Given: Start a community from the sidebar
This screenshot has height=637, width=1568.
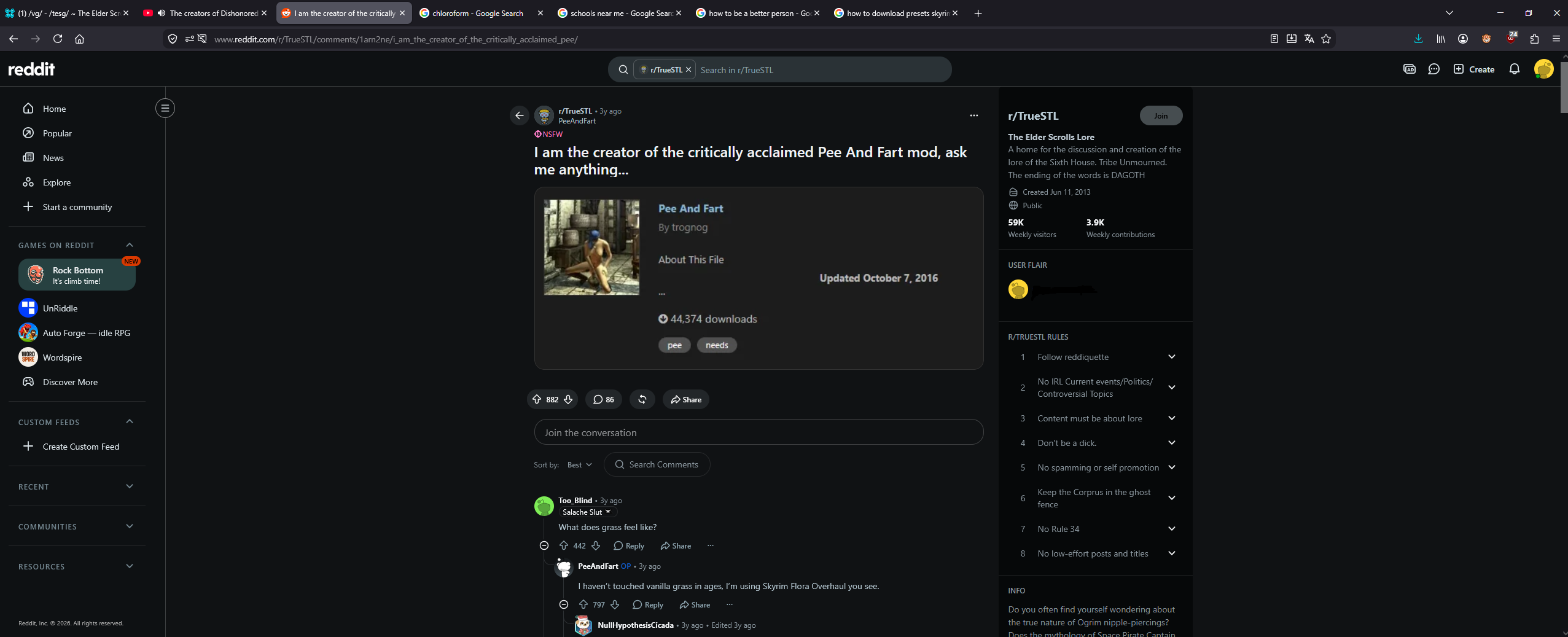Looking at the screenshot, I should pos(77,207).
